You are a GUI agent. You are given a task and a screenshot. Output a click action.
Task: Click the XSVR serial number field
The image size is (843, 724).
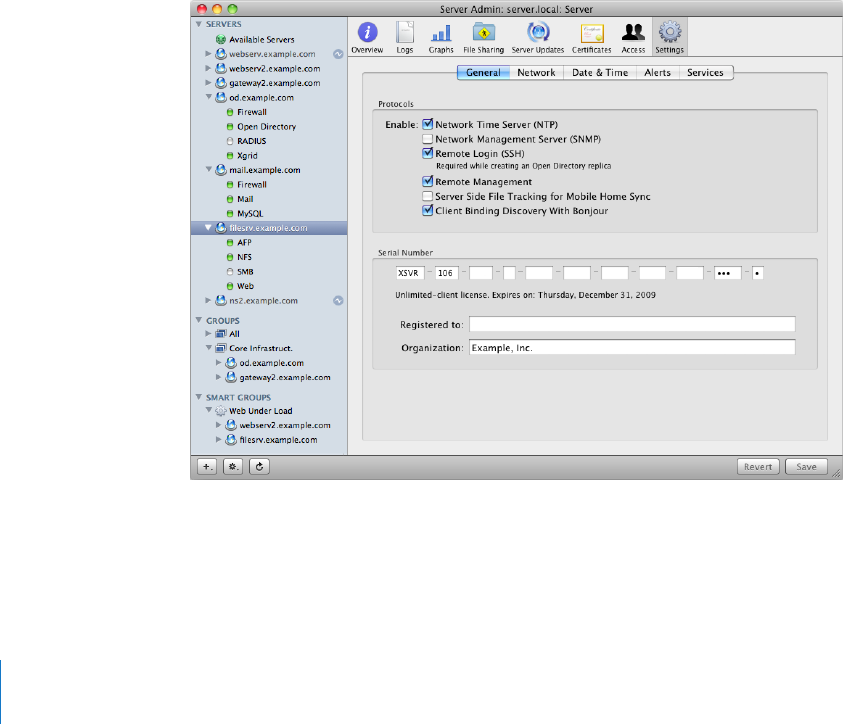click(410, 273)
